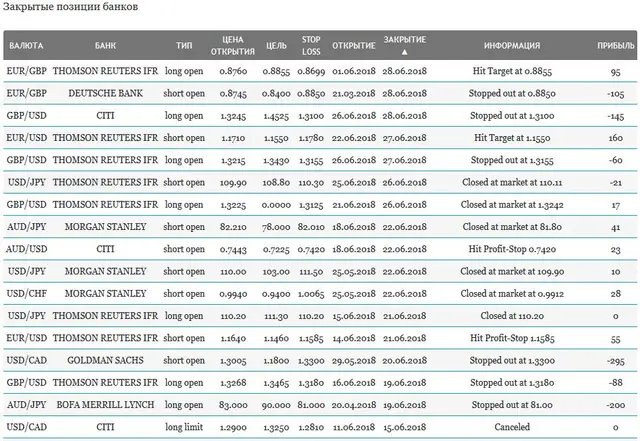
Task: Click closing date 15.06.2018
Action: point(404,428)
